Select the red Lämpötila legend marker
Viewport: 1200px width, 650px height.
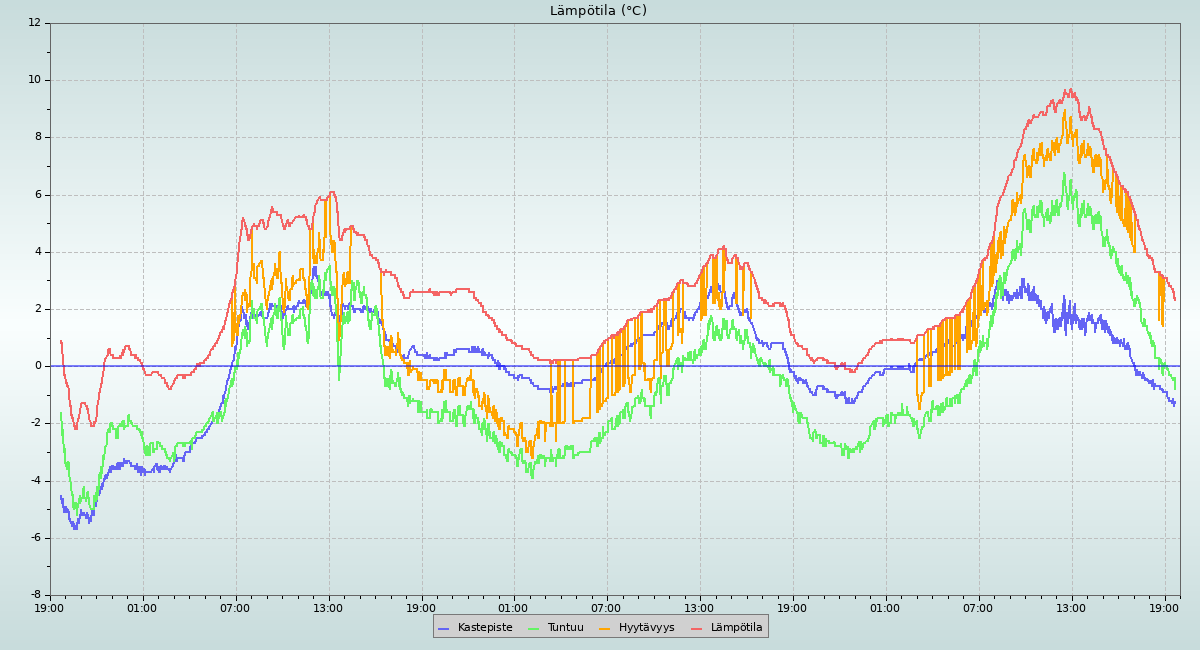coord(697,628)
